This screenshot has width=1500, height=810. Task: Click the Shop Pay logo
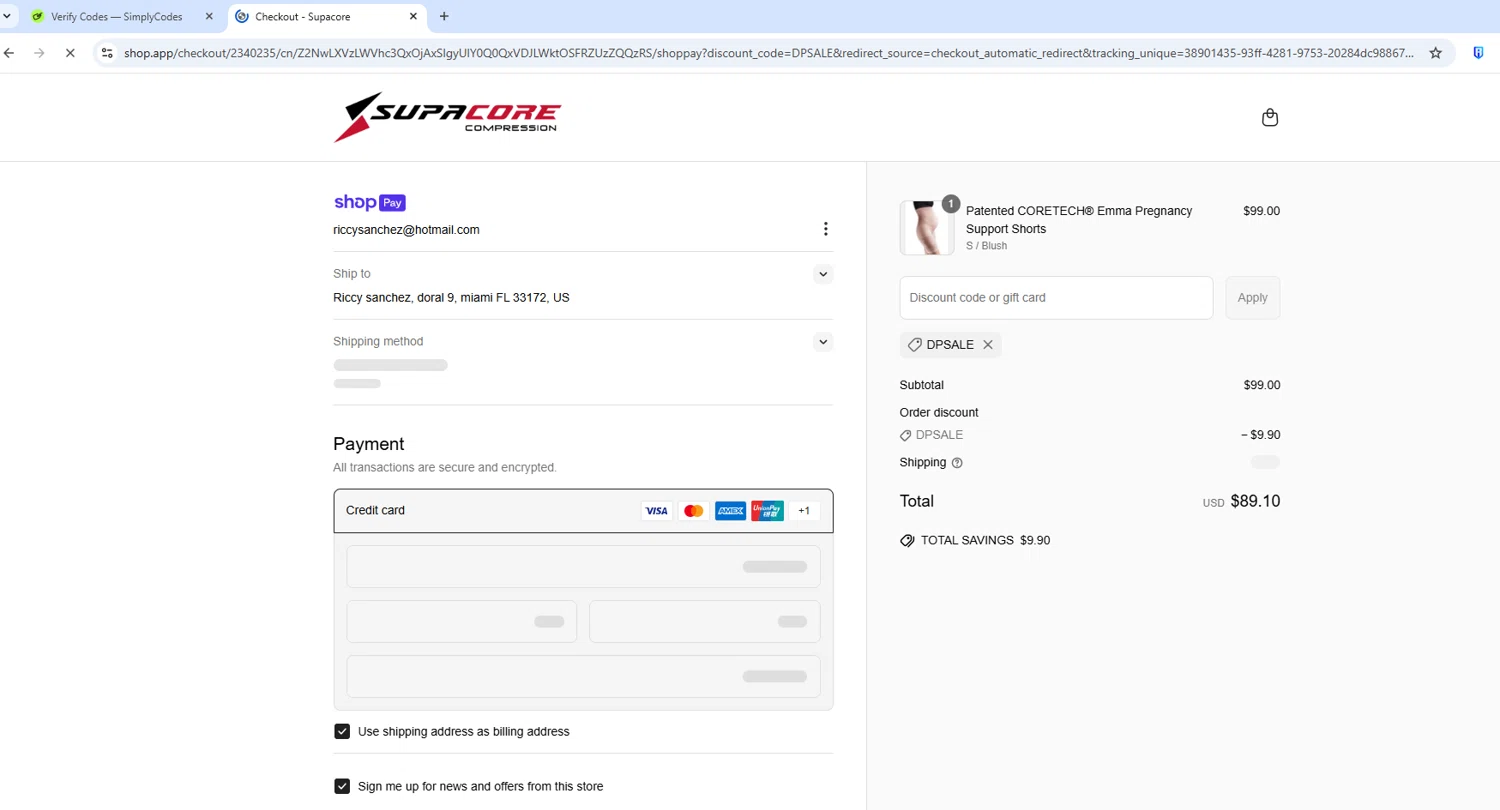coord(369,202)
